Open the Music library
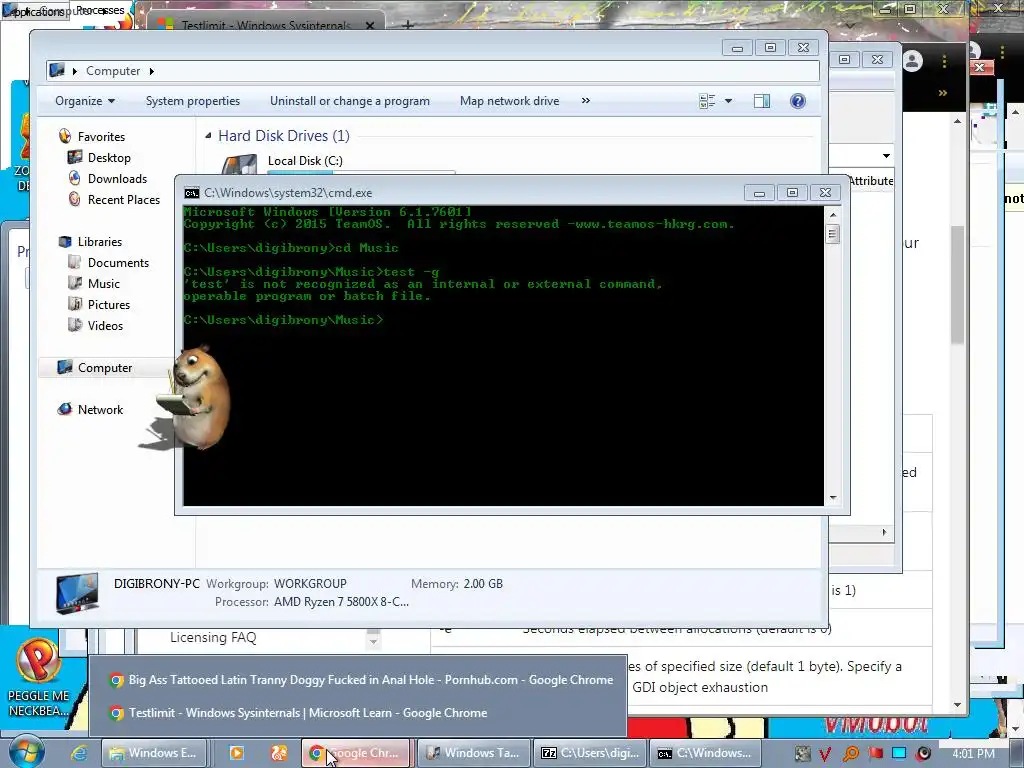 tap(104, 283)
